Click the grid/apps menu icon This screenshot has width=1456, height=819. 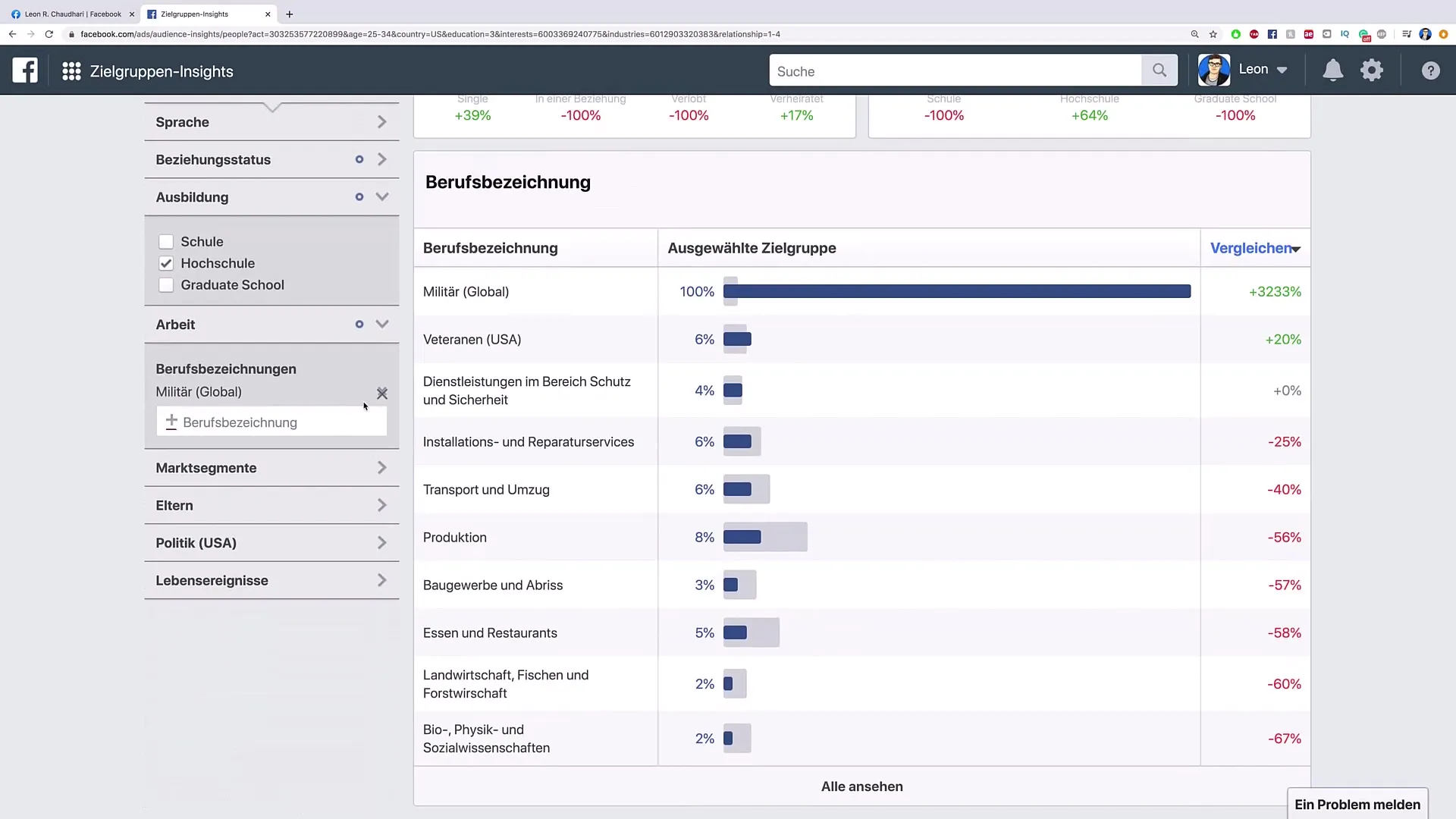click(72, 70)
